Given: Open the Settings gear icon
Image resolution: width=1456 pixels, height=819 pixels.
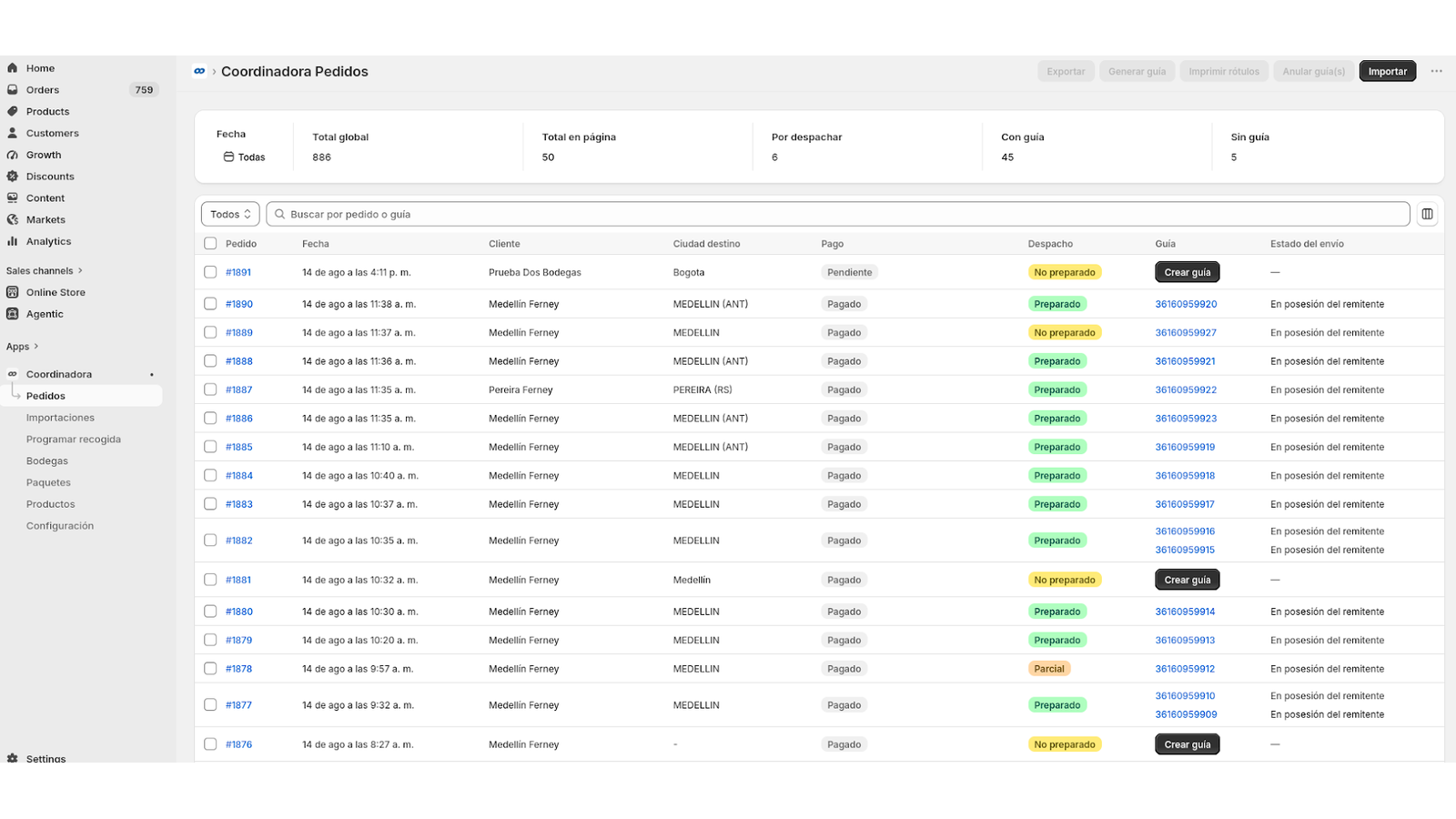Looking at the screenshot, I should 13,758.
